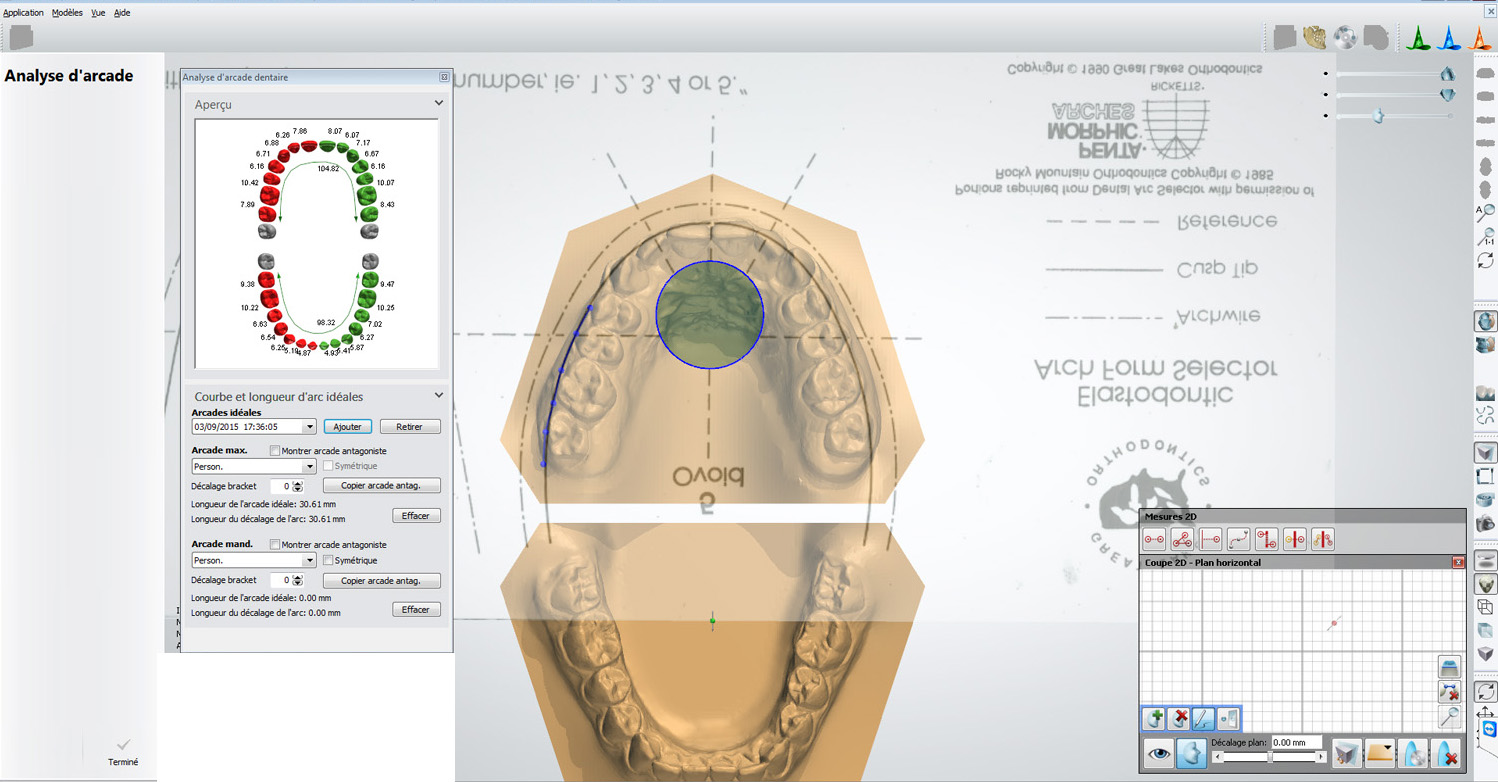Check Montrer arcade antagoniste under Arcade mand.
The image size is (1498, 782).
[x=275, y=545]
